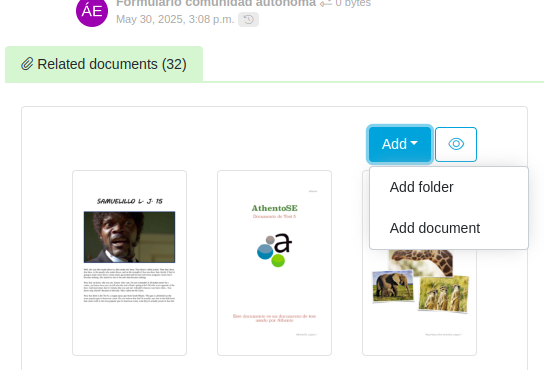The width and height of the screenshot is (550, 370).
Task: Click the Athento logo in the AthentoSE document
Action: pyautogui.click(x=275, y=250)
